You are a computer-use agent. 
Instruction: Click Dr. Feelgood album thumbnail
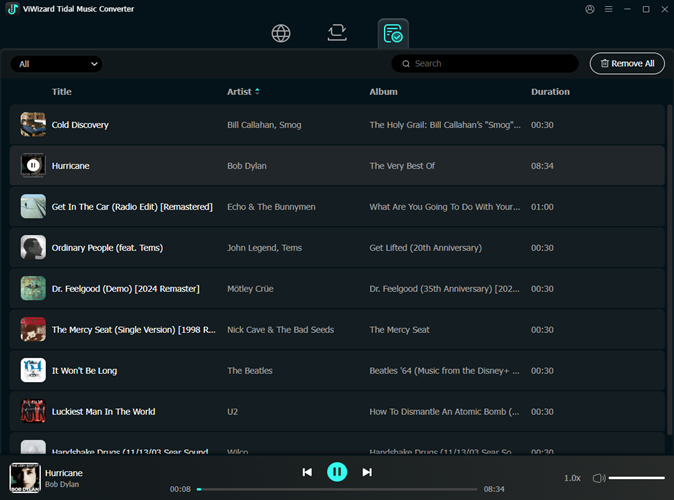coord(33,288)
